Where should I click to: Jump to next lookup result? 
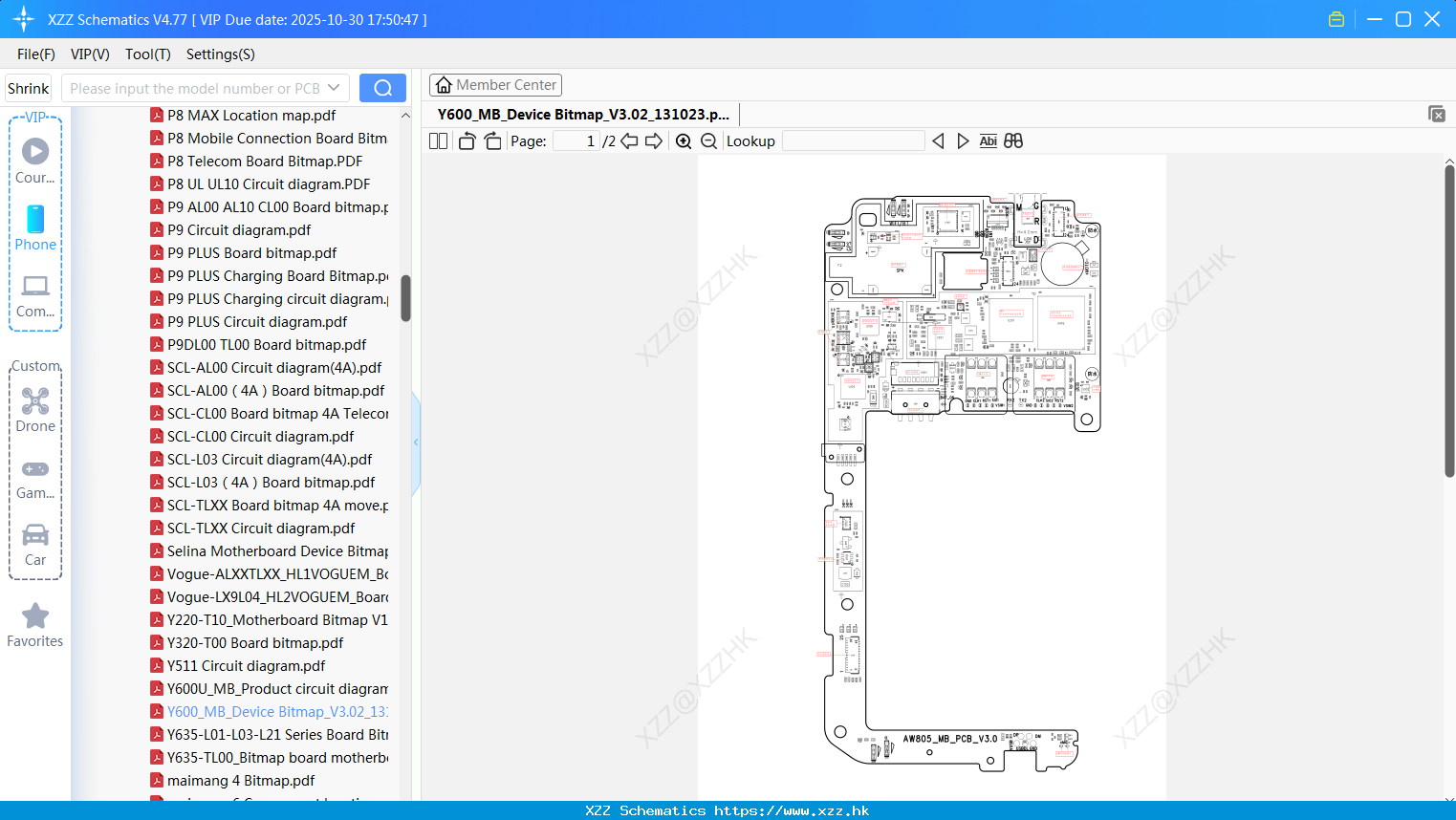coord(963,140)
